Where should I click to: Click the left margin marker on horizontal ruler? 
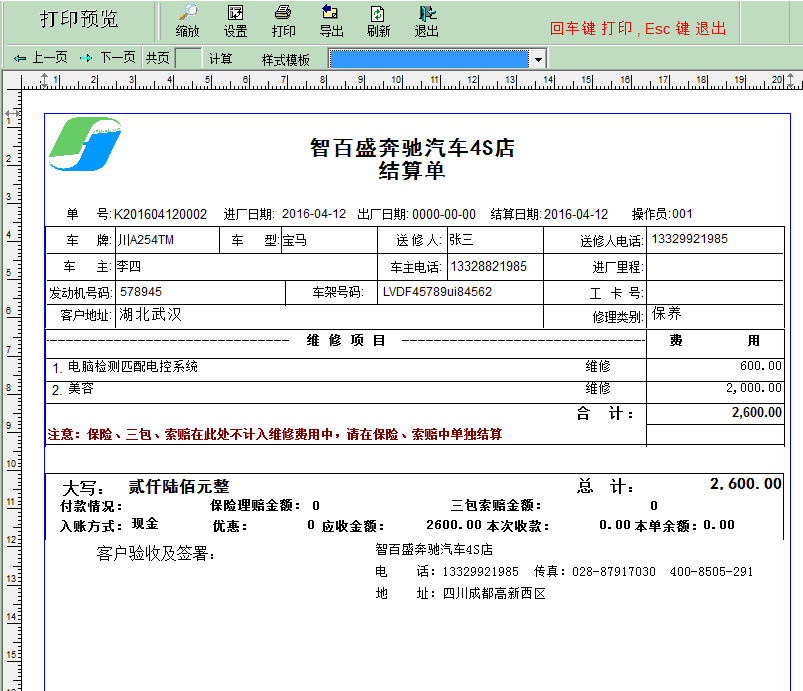coord(44,79)
